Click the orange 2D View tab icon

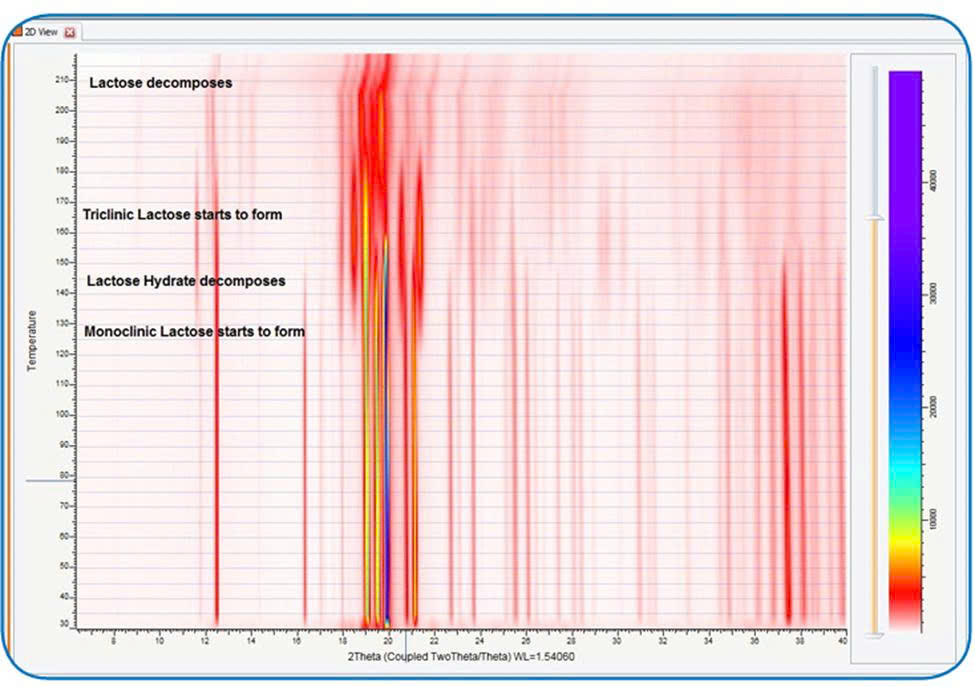click(x=15, y=32)
